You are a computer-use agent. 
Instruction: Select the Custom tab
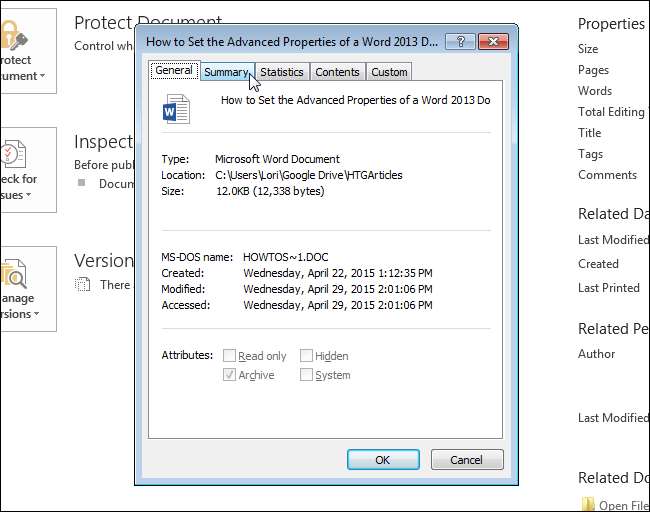(x=389, y=72)
